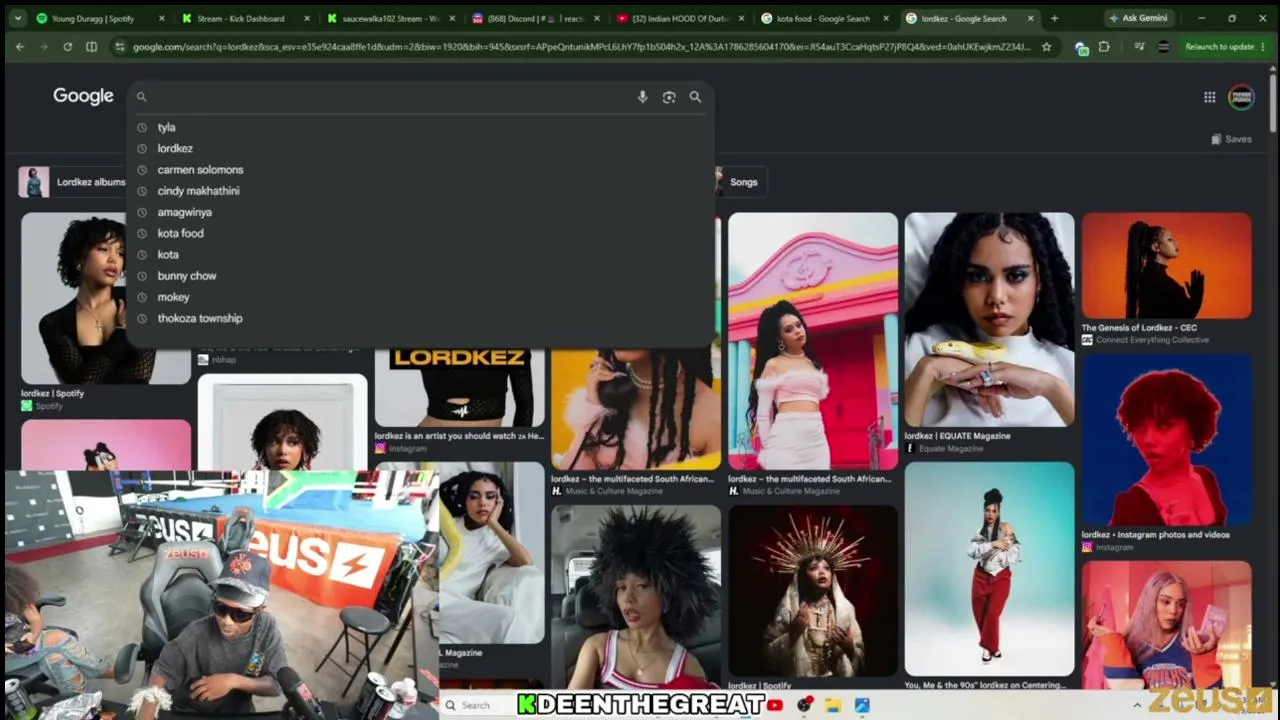Open the 'lordkez | Spotify' image result
The image size is (1280, 720).
tap(106, 298)
